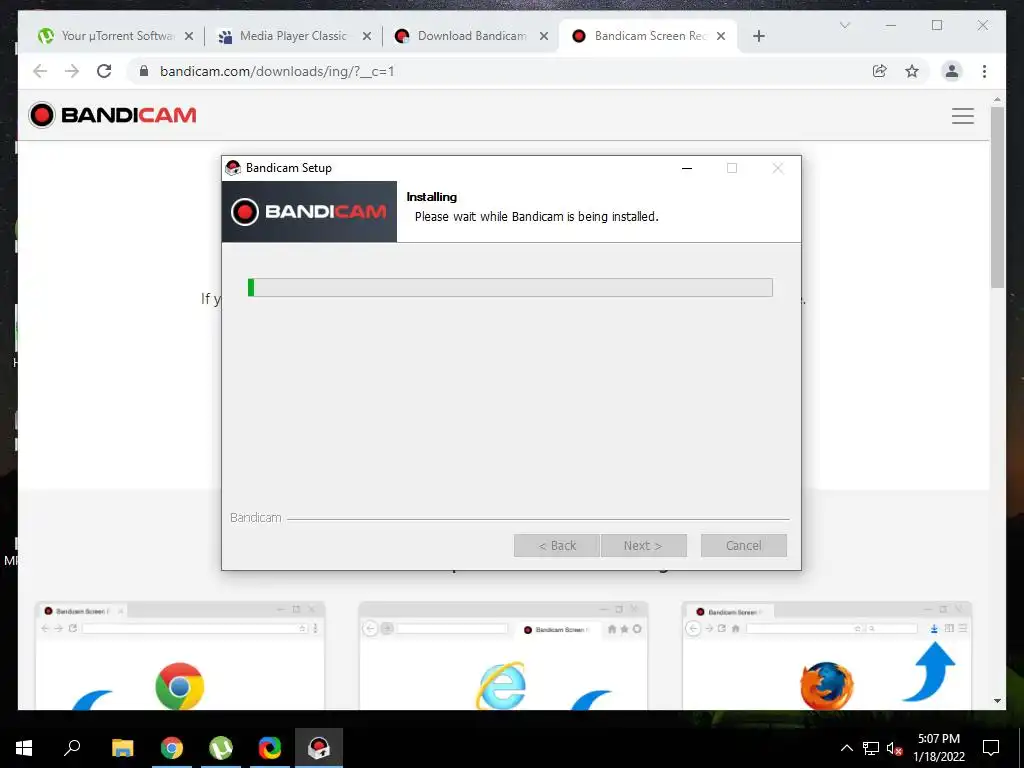This screenshot has height=768, width=1024.
Task: Click the Chrome browser instructions thumbnail
Action: click(180, 655)
